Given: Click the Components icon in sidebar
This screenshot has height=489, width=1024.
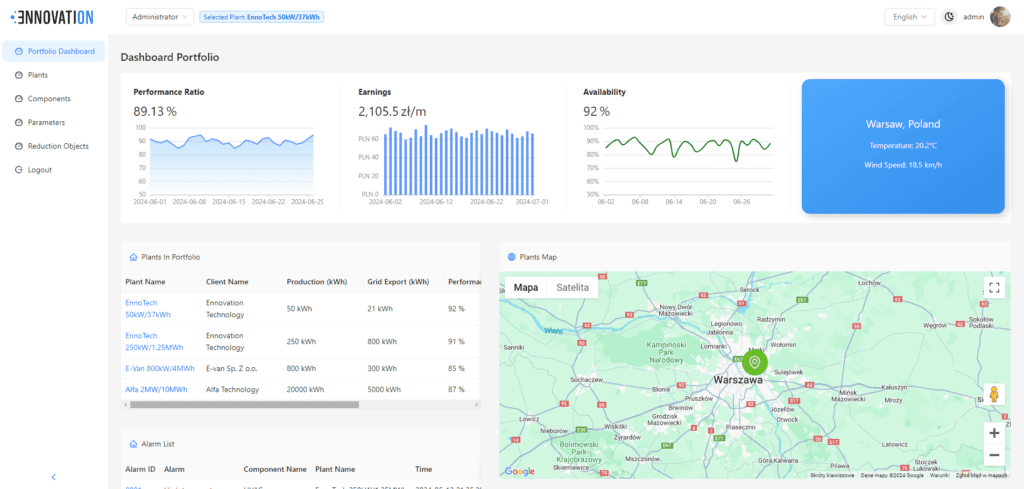Looking at the screenshot, I should [18, 99].
